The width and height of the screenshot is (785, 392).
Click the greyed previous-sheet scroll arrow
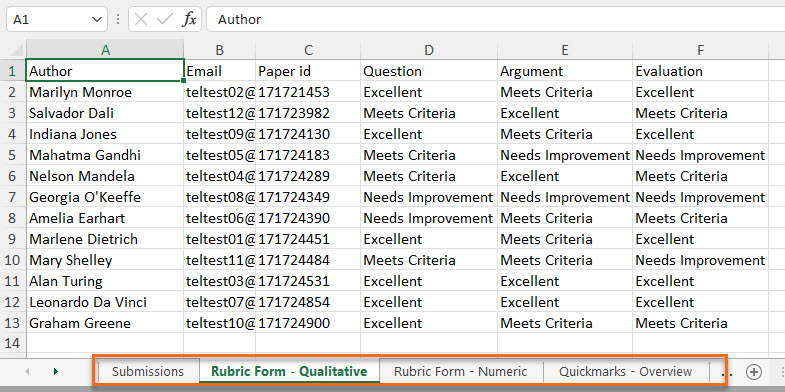pos(28,371)
